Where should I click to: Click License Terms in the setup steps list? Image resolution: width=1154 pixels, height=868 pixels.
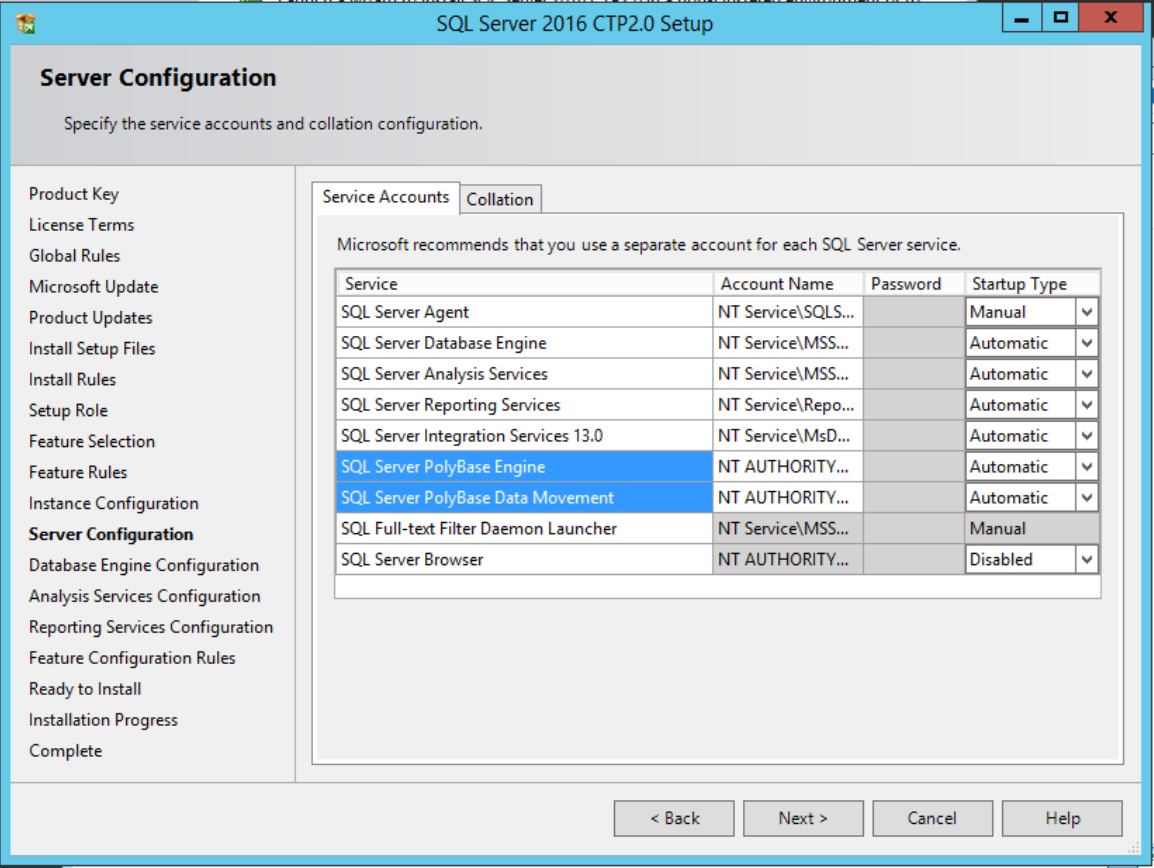pos(82,225)
